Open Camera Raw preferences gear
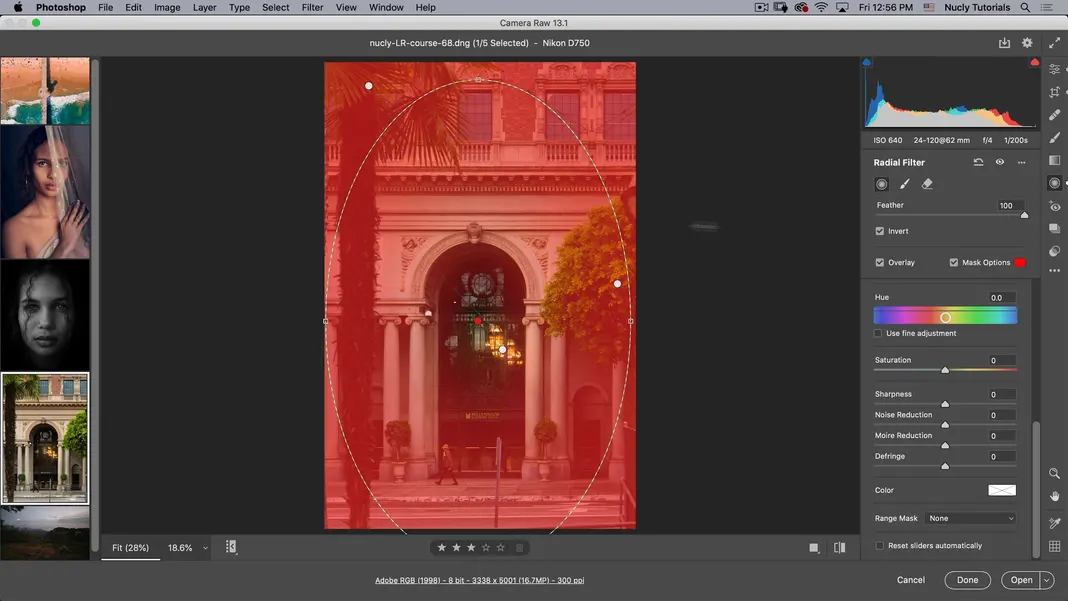 [1027, 43]
